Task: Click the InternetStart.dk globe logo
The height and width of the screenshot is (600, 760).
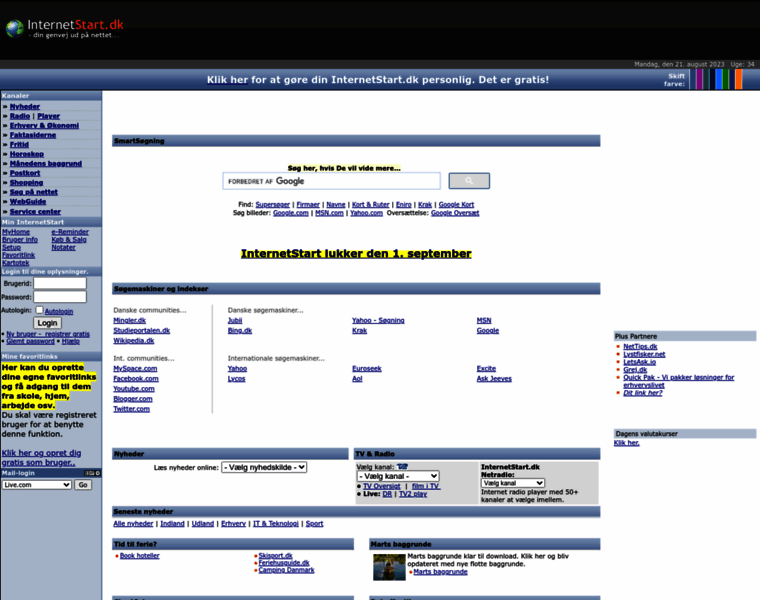Action: pyautogui.click(x=15, y=28)
